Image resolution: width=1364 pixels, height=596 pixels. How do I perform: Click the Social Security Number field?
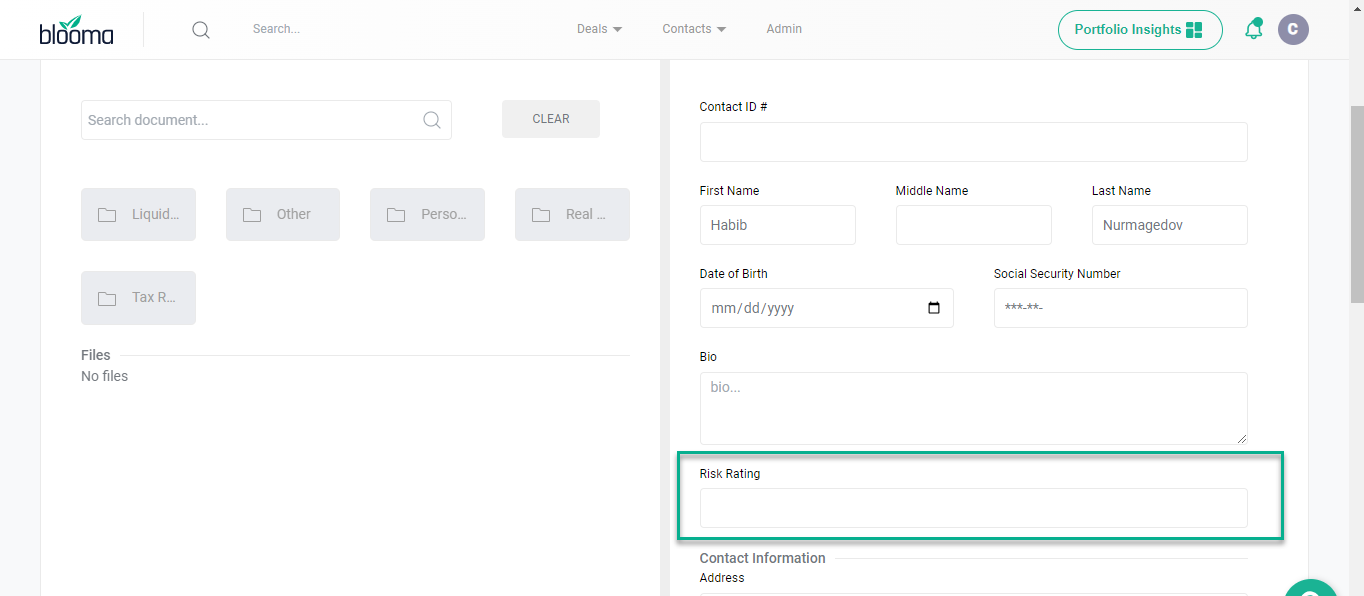[x=1120, y=308]
